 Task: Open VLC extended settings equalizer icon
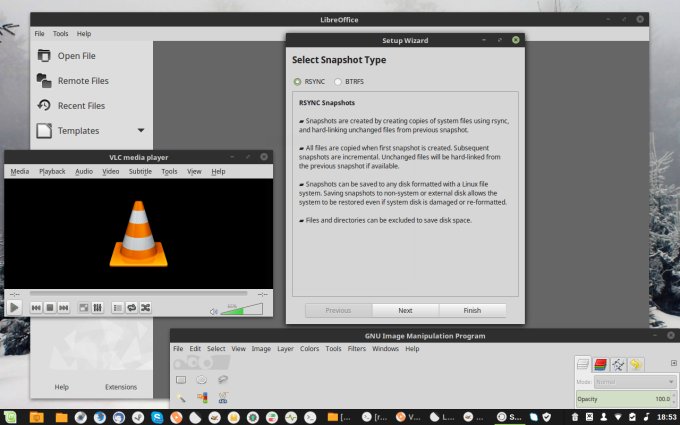point(97,308)
